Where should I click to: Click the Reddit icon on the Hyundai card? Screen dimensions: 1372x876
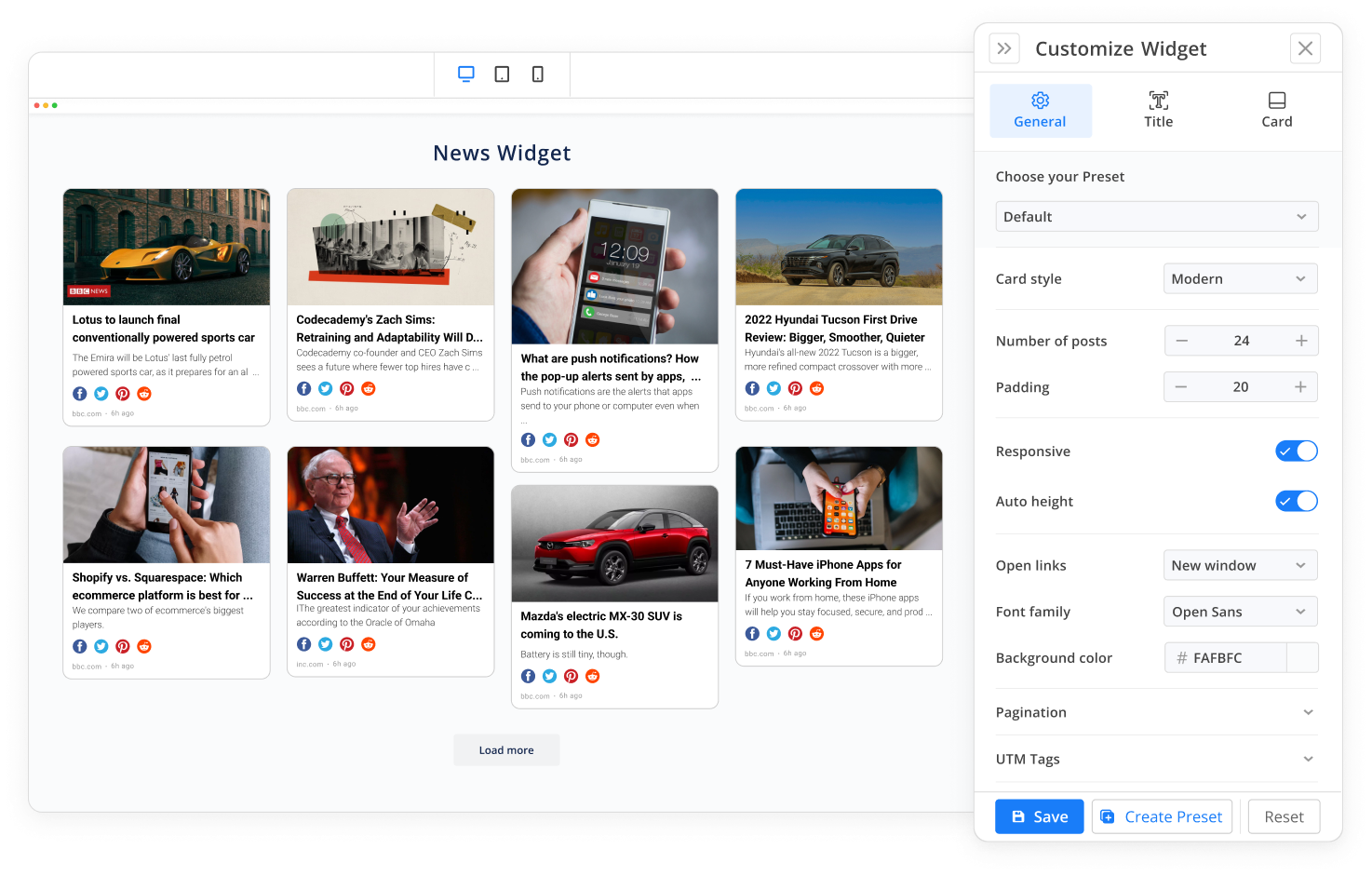pos(816,388)
